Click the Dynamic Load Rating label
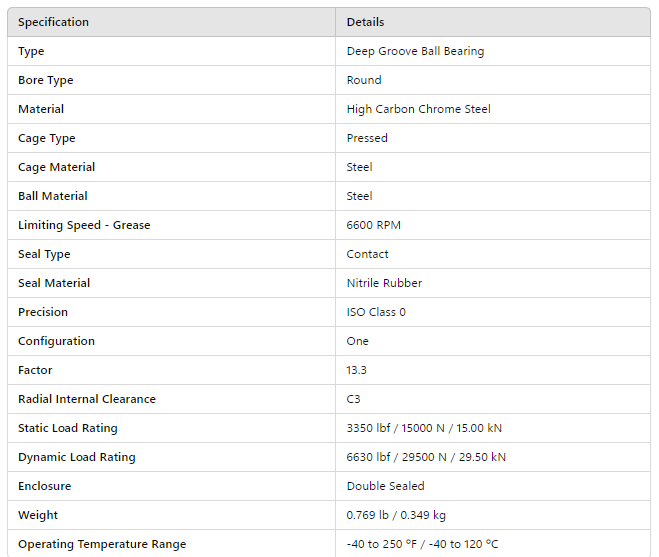659x557 pixels. (x=77, y=457)
